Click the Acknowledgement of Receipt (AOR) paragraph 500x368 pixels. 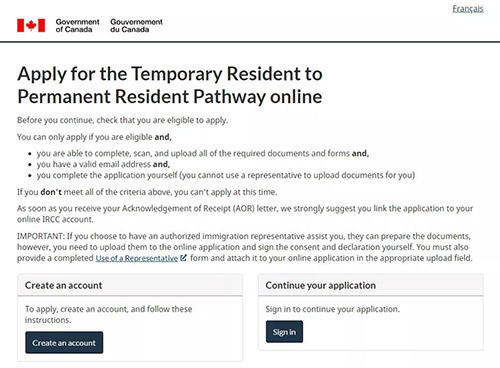pyautogui.click(x=245, y=214)
